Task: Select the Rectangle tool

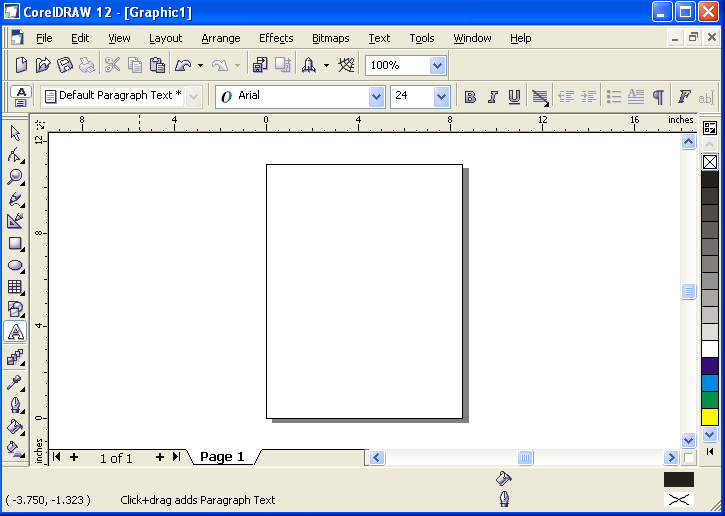Action: [15, 243]
